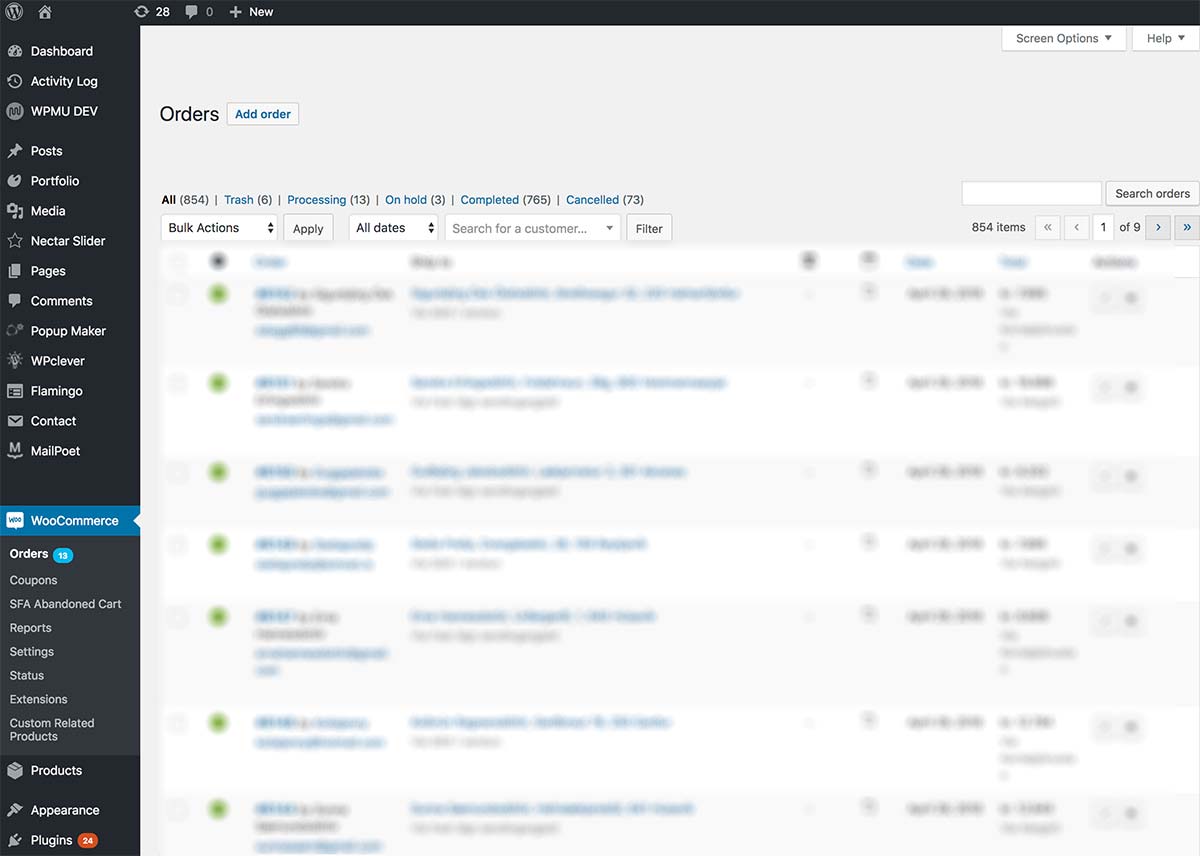
Task: Go to previous page of orders
Action: click(x=1077, y=228)
